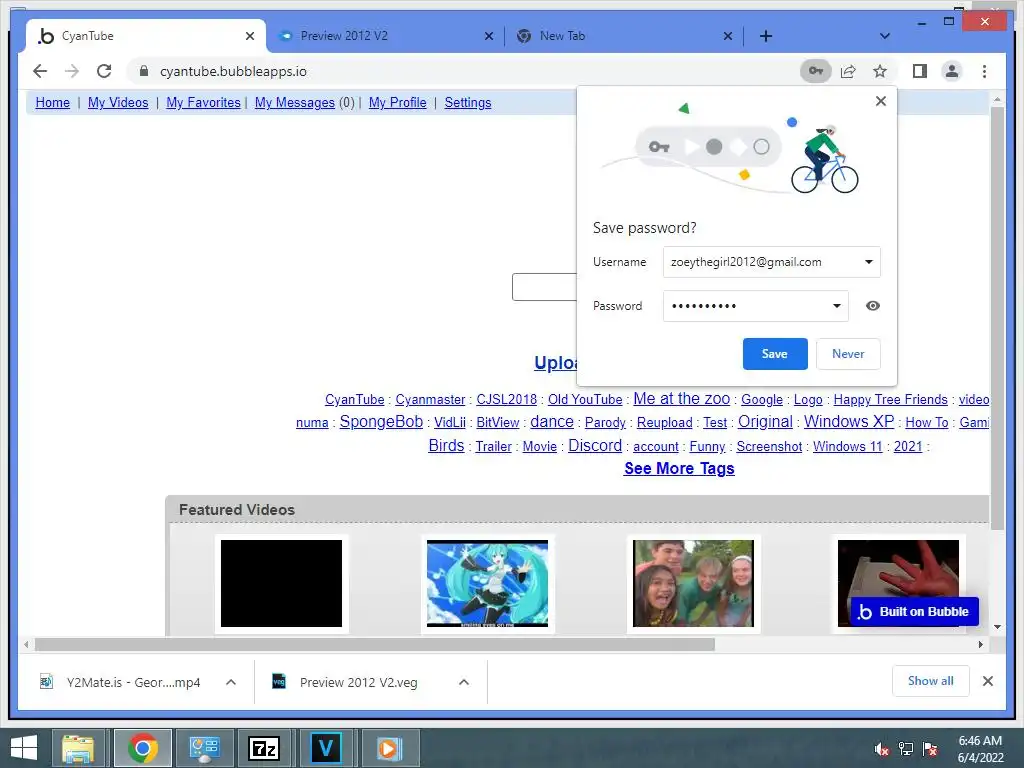The height and width of the screenshot is (768, 1024).
Task: Open the Control Panel taskbar icon
Action: click(204, 748)
